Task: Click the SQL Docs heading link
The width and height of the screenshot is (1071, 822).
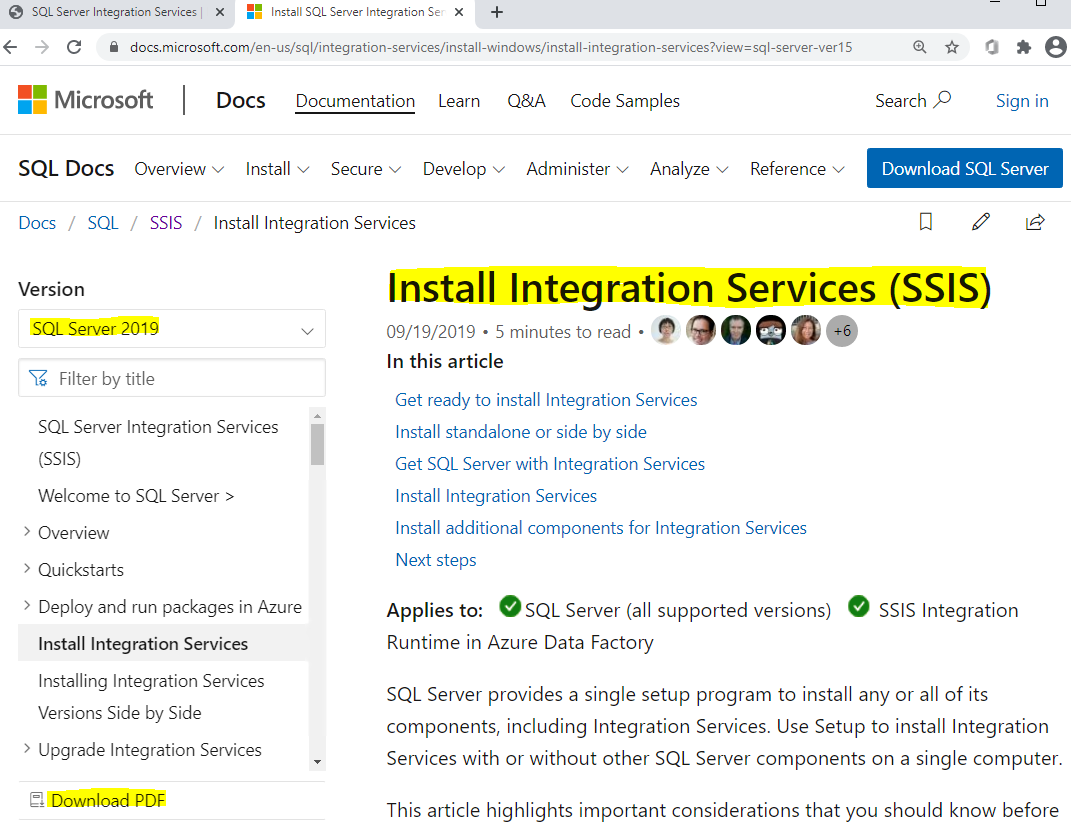Action: coord(66,168)
